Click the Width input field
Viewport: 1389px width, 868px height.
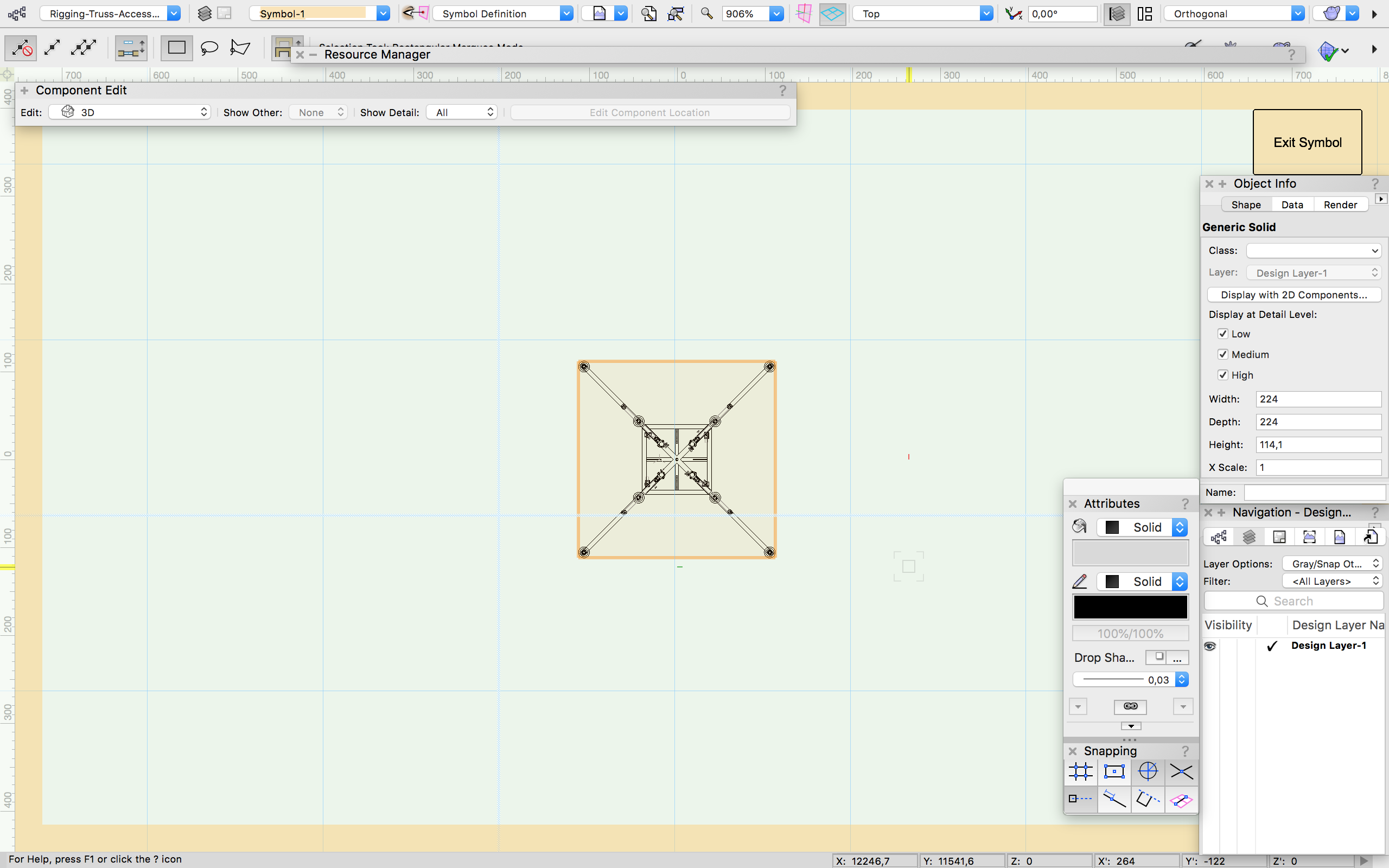pyautogui.click(x=1318, y=399)
